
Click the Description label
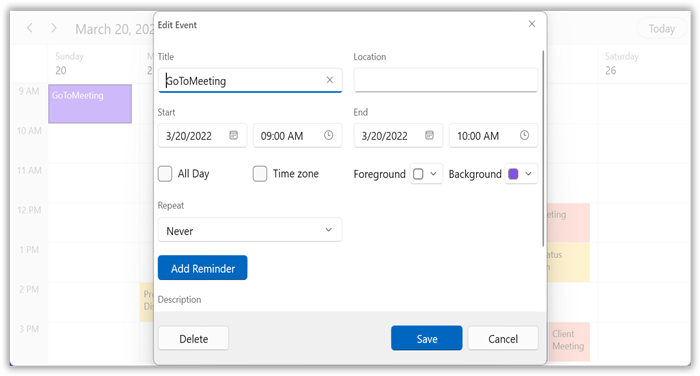coord(179,299)
